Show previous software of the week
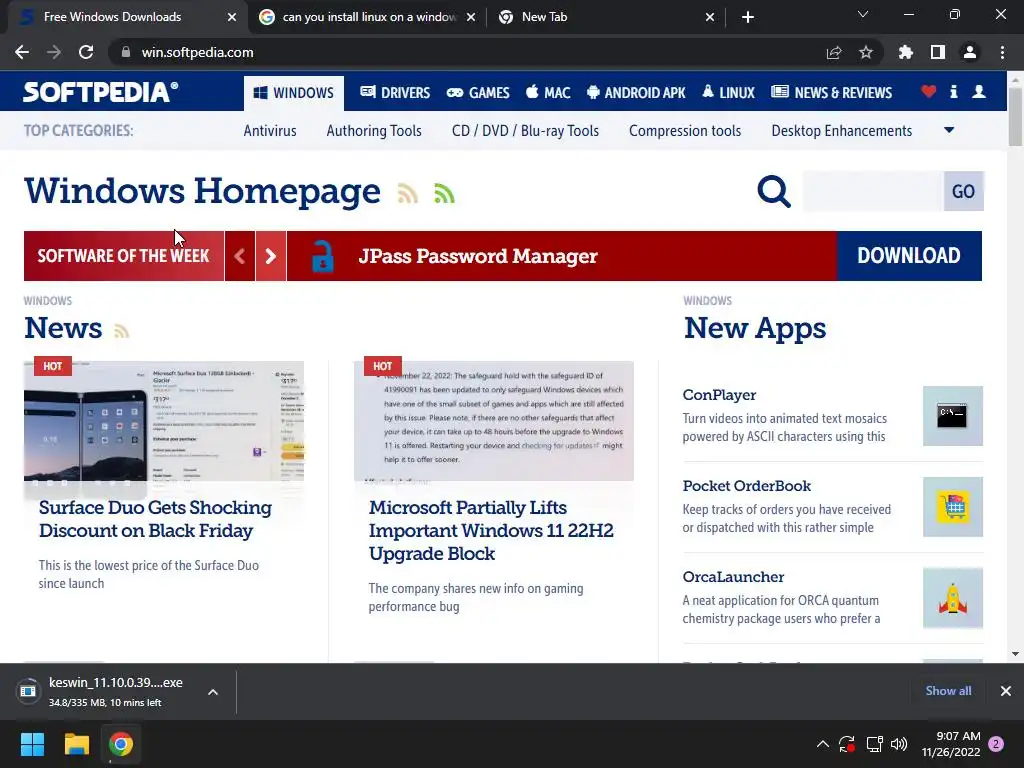This screenshot has height=768, width=1024. pos(240,256)
